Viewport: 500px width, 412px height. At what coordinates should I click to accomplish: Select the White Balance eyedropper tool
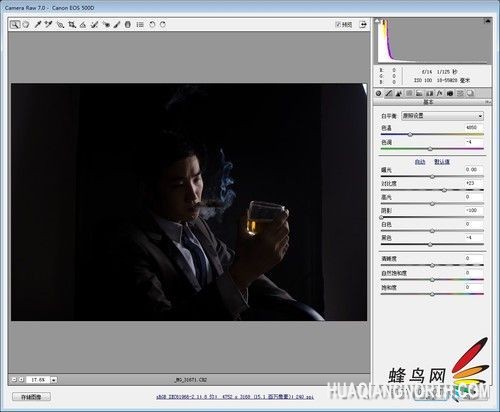38,24
